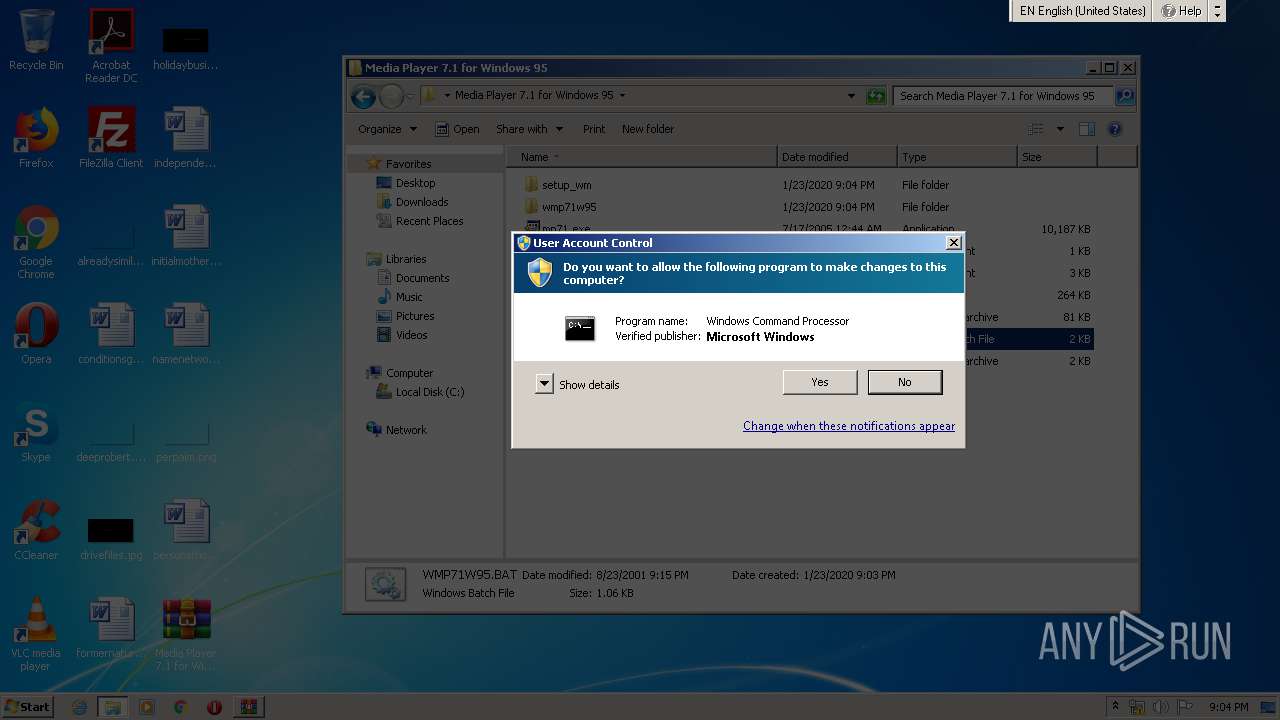Go forward in the Explorer window
The image size is (1280, 720).
(391, 96)
